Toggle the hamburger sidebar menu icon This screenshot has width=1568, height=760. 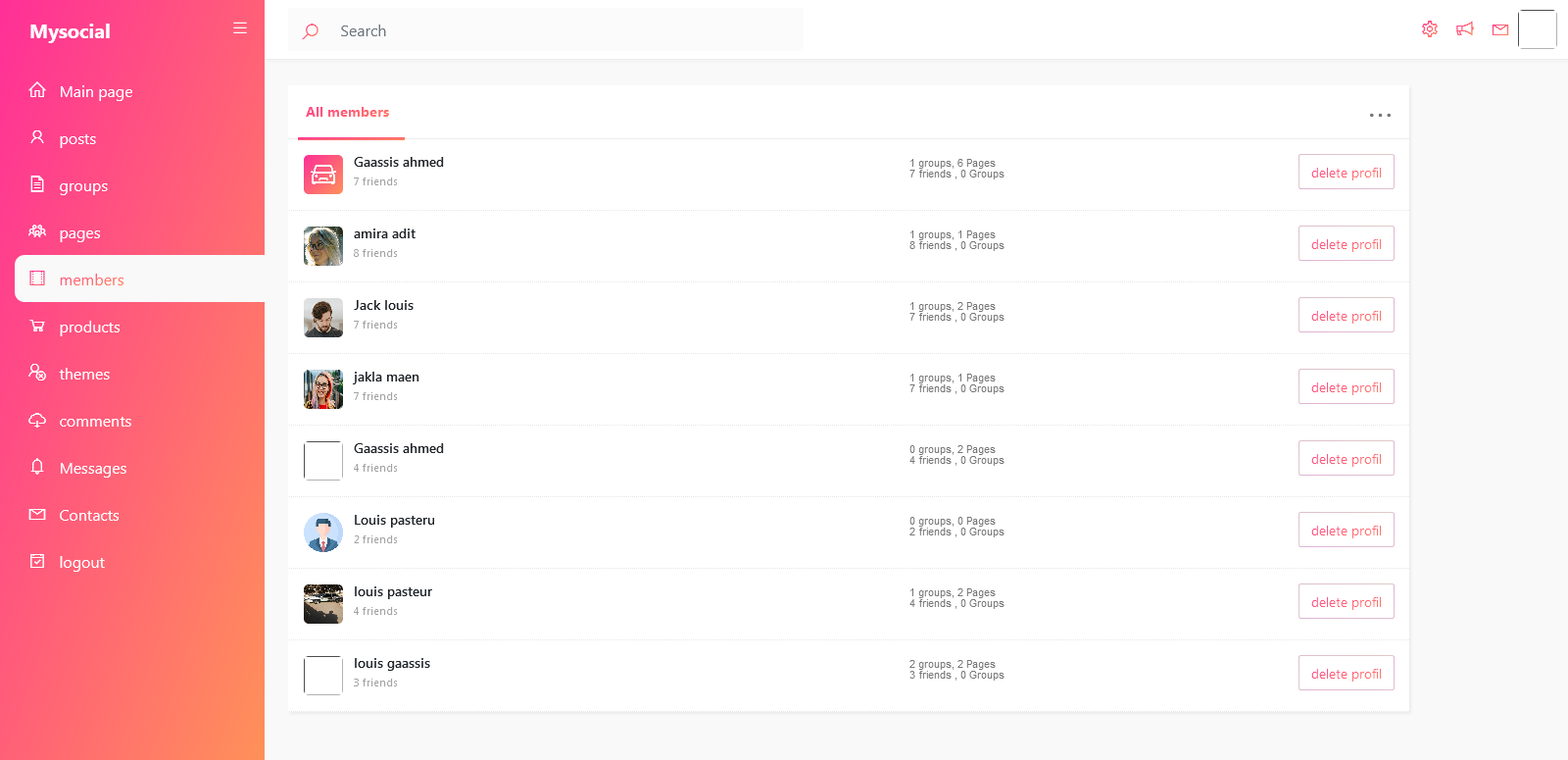(240, 28)
